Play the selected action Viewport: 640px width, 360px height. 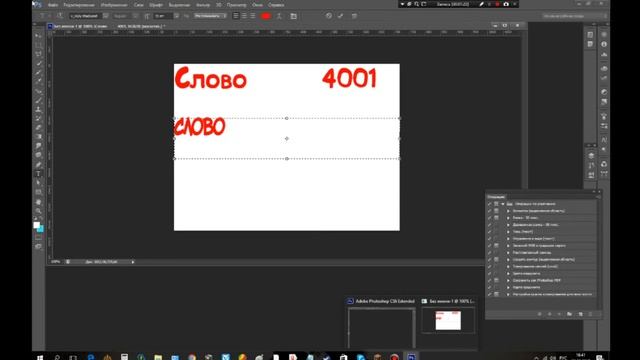point(560,314)
